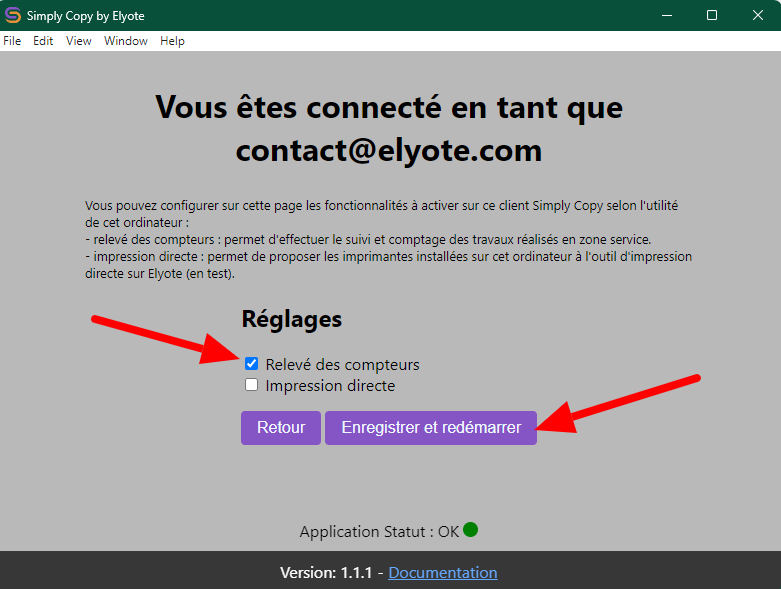The width and height of the screenshot is (781, 589).
Task: Open the Documentation link
Action: tap(443, 573)
